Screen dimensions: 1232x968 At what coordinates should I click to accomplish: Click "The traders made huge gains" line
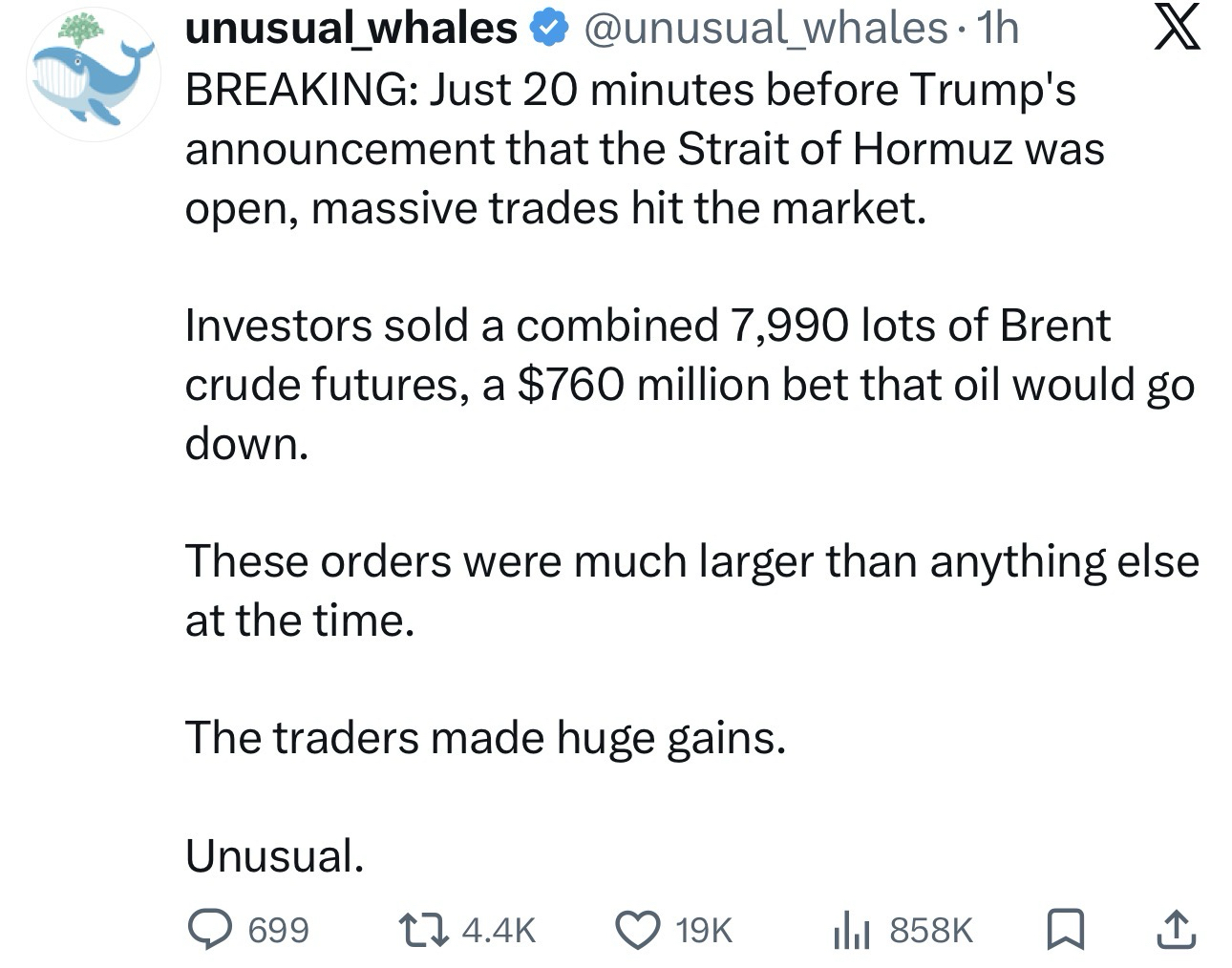pyautogui.click(x=485, y=737)
